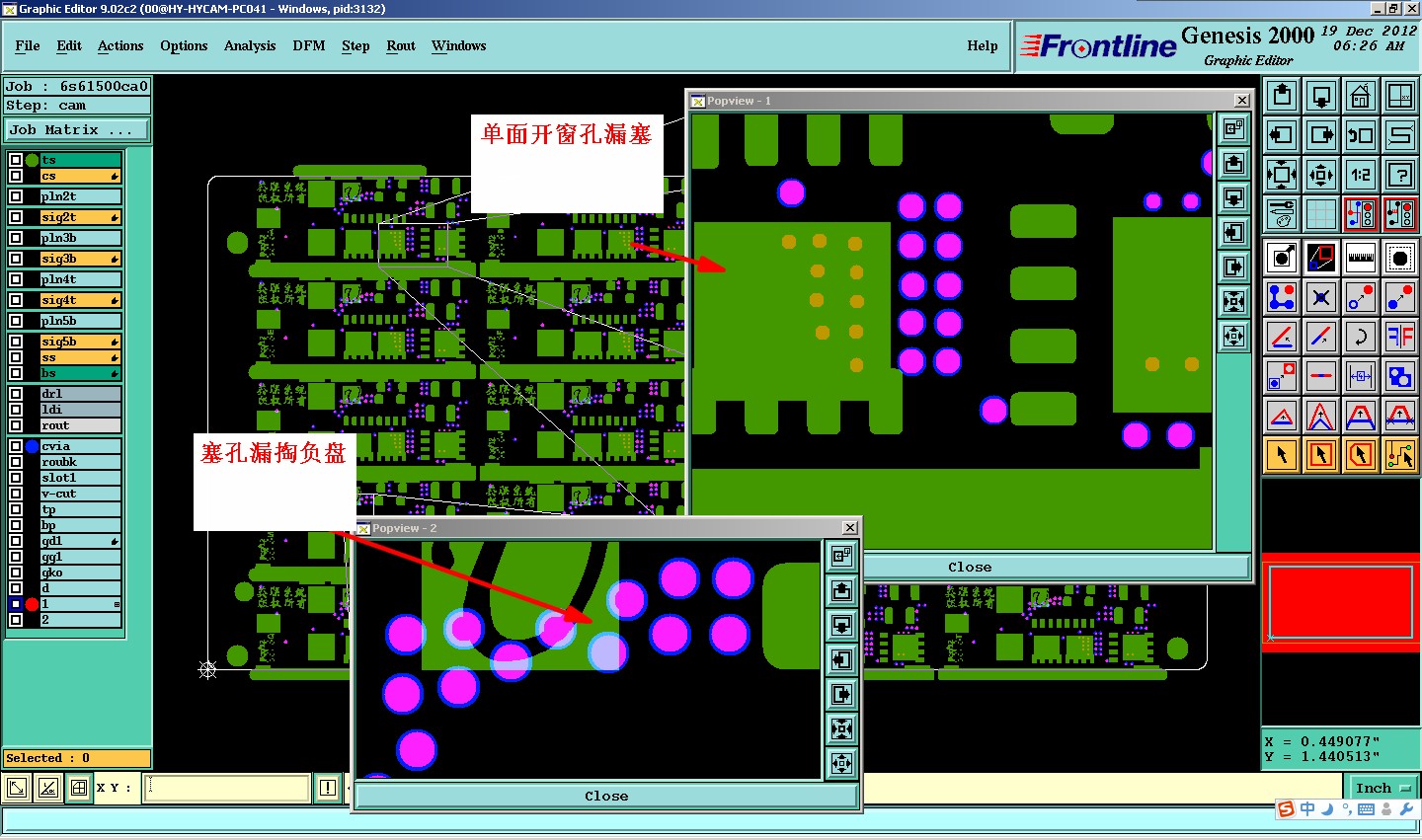The image size is (1422, 840).
Task: Click the red overview thumbnail panel
Action: point(1341,602)
